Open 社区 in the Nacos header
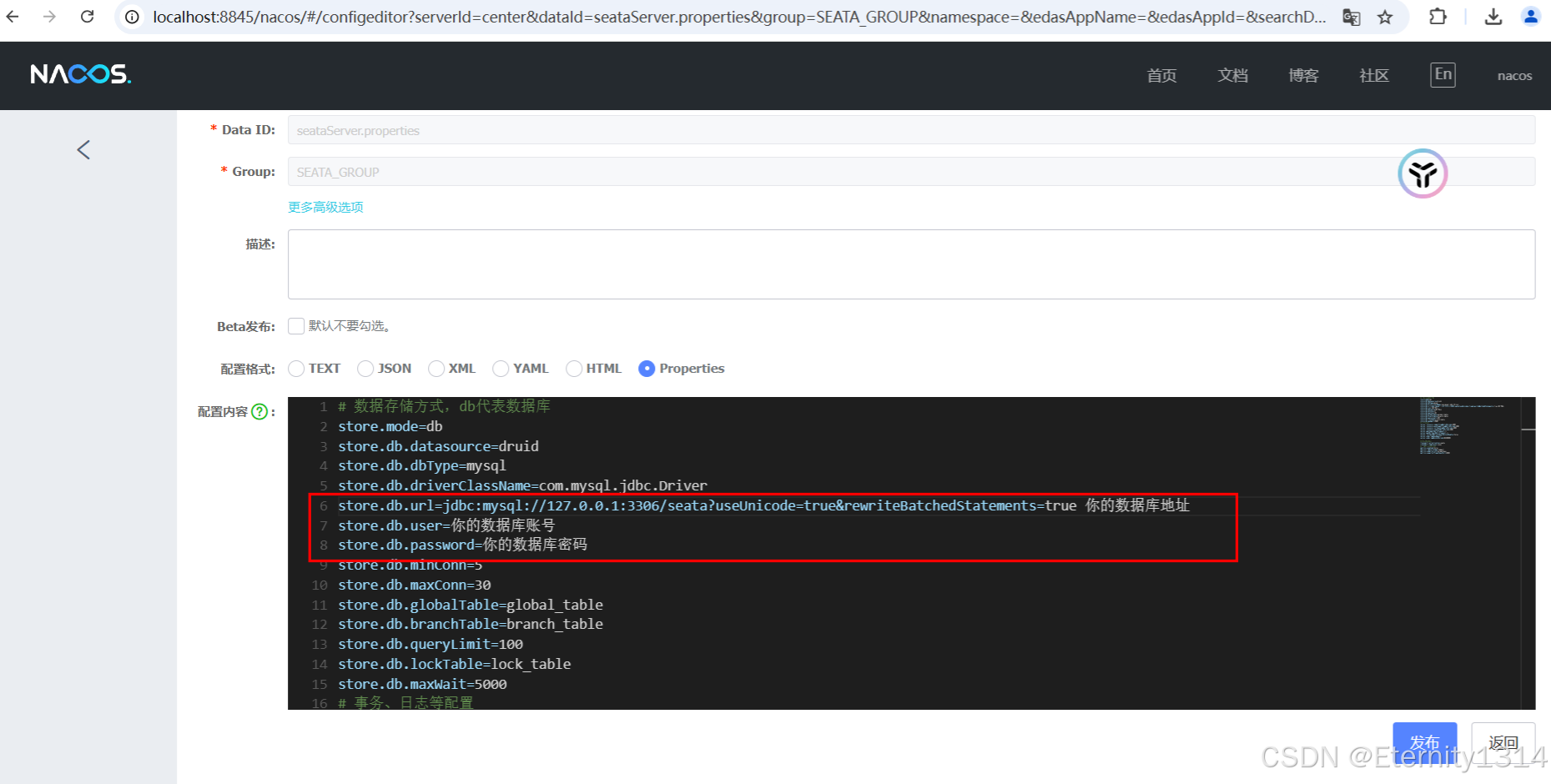This screenshot has height=784, width=1551. click(x=1374, y=76)
